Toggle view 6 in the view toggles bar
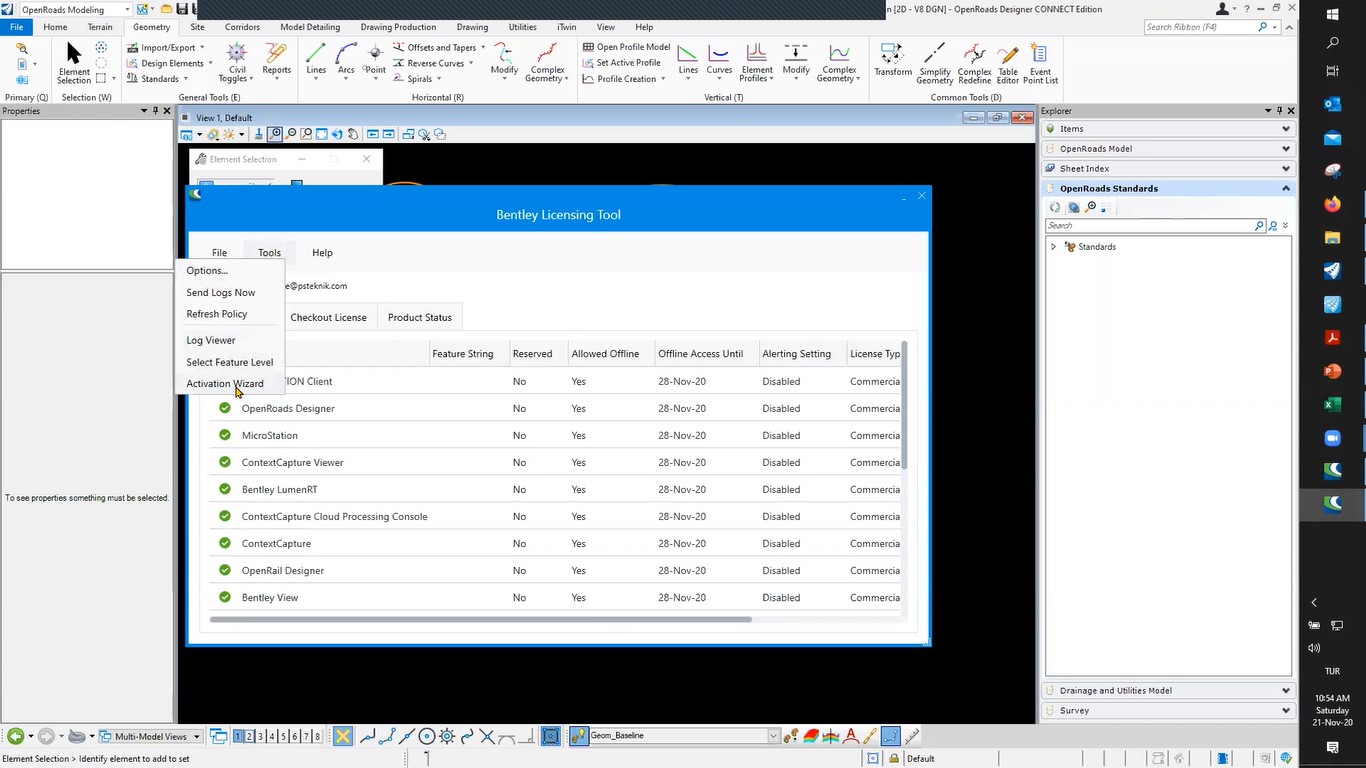The width and height of the screenshot is (1366, 768). [295, 736]
